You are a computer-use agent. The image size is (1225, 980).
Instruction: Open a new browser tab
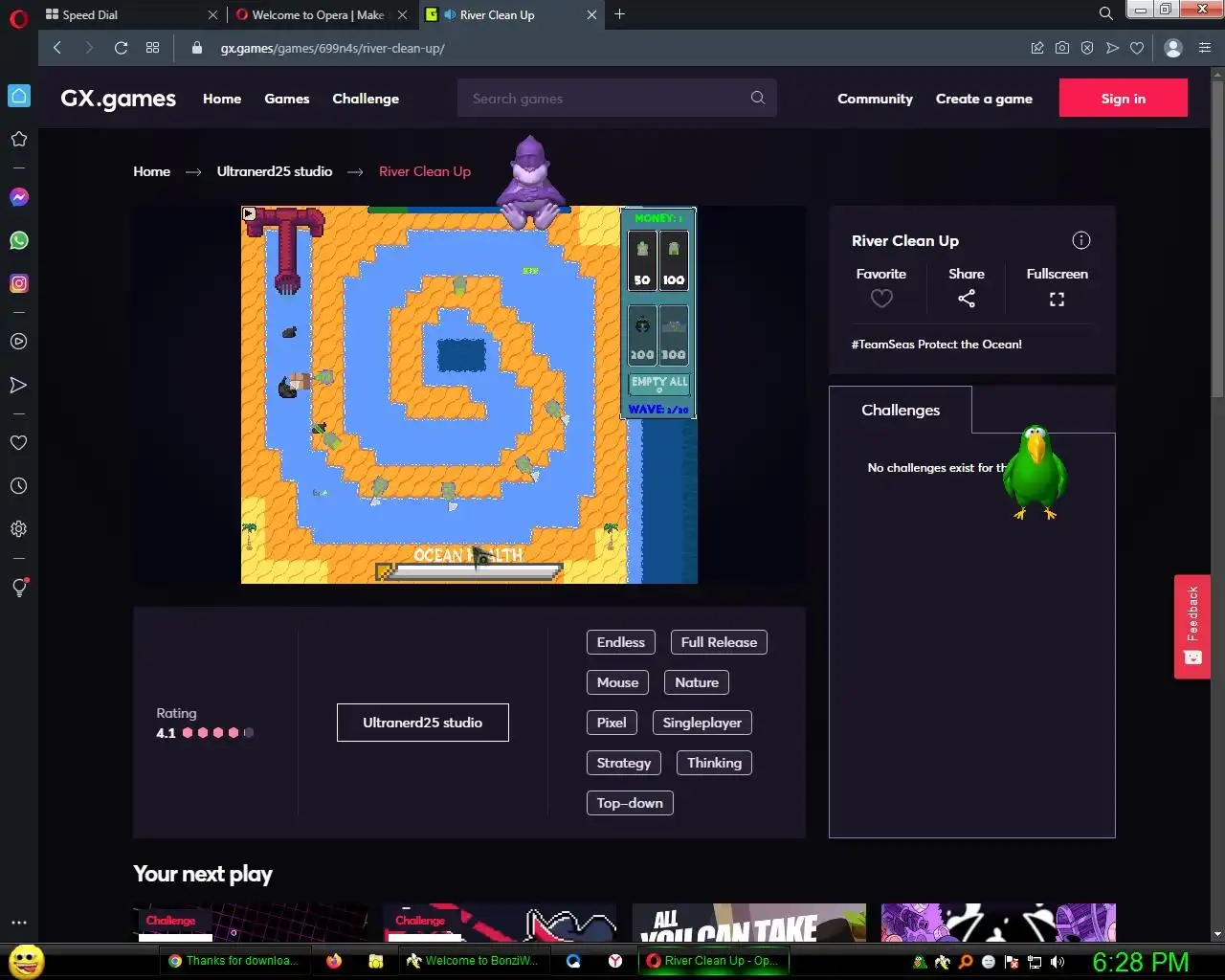click(x=620, y=14)
